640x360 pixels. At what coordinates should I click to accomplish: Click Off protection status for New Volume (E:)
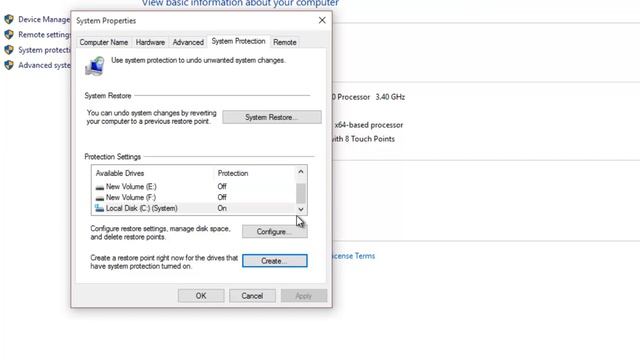coord(222,187)
